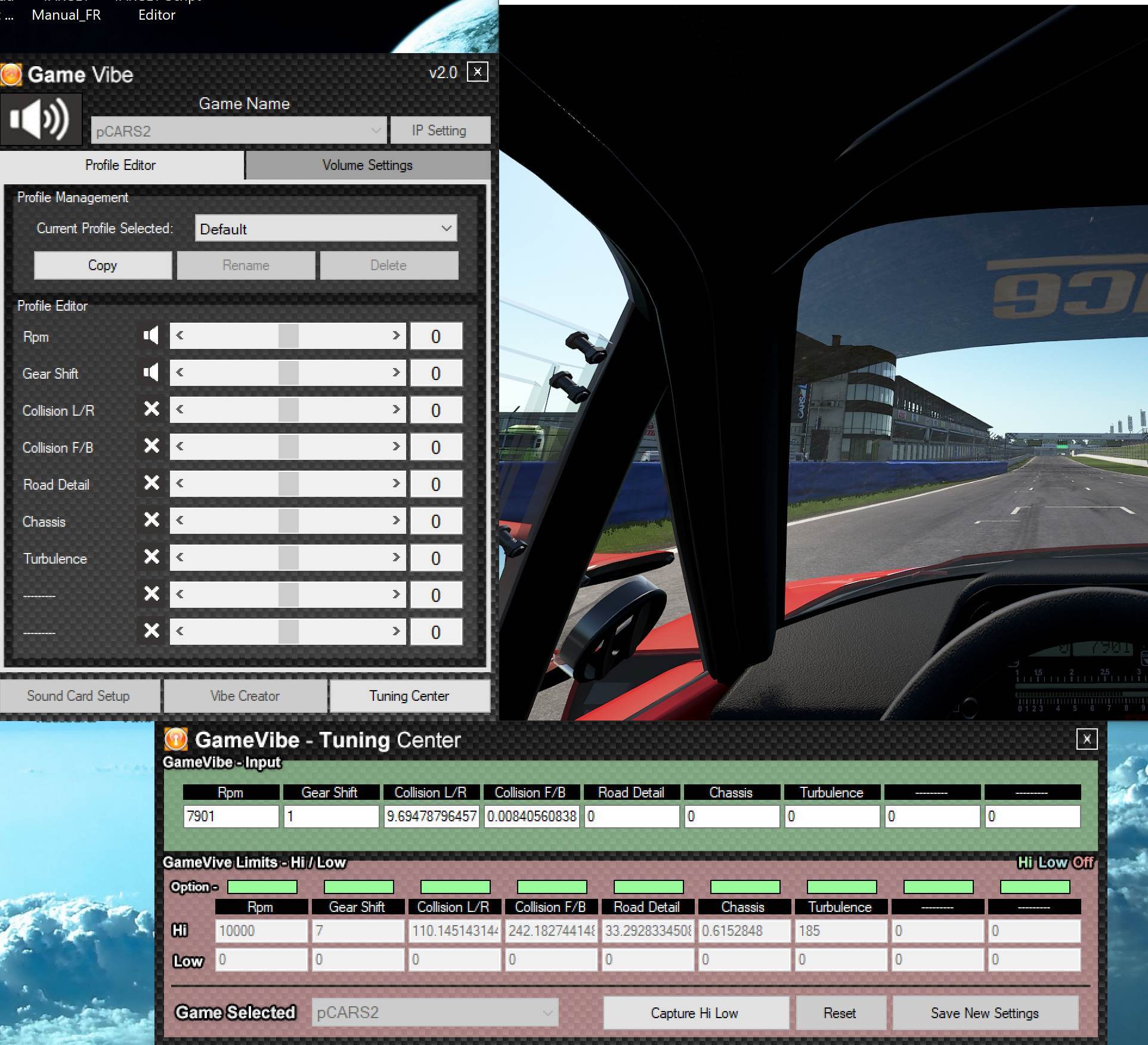This screenshot has height=1045, width=1148.
Task: Click the Tuning Center orange logo icon
Action: (176, 740)
